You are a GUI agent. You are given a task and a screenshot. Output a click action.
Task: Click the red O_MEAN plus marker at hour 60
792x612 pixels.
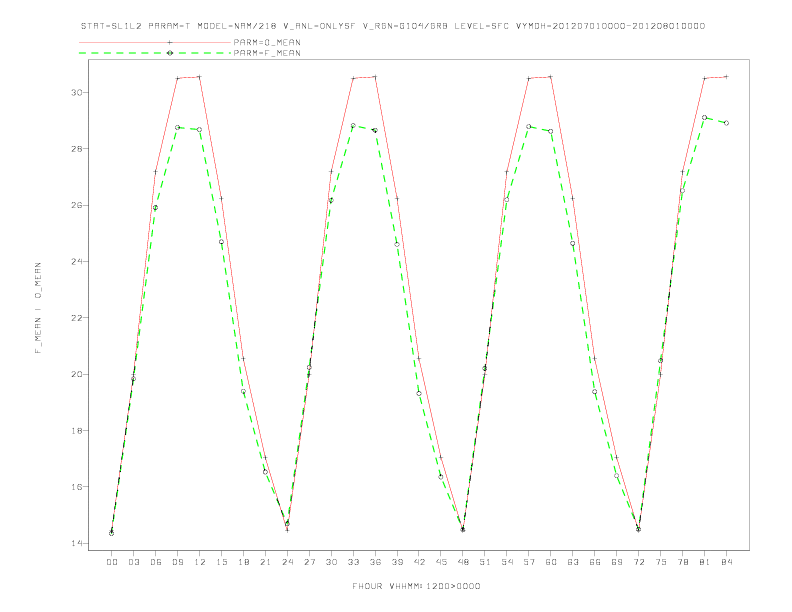click(551, 77)
